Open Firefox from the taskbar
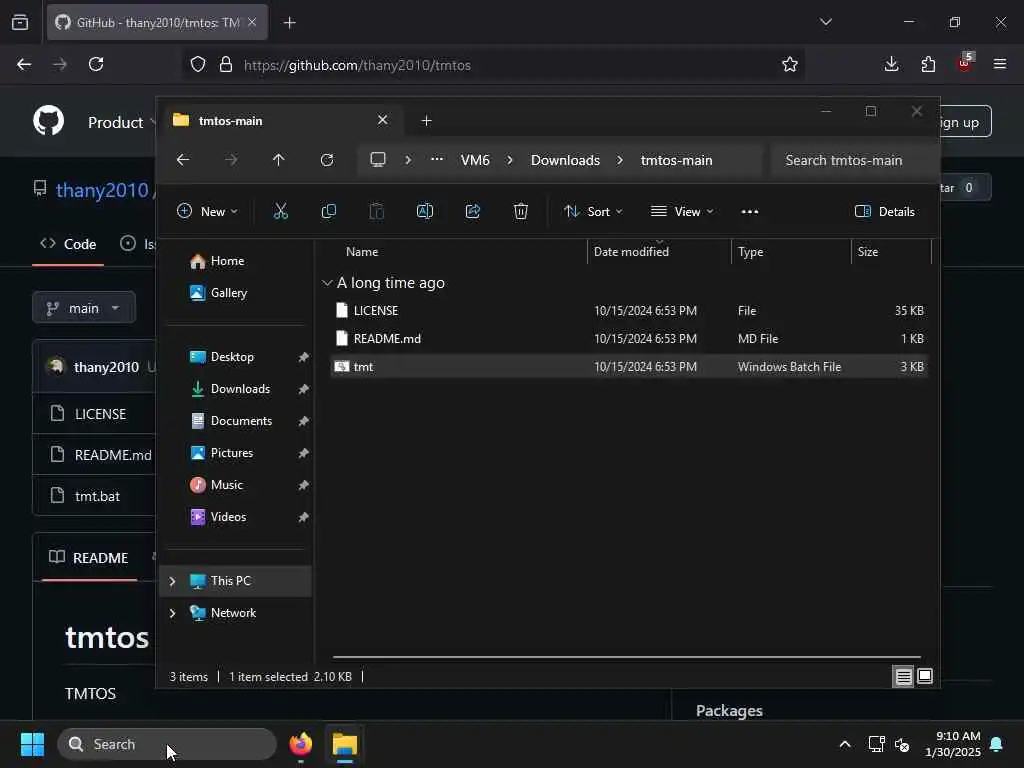1024x768 pixels. (300, 744)
